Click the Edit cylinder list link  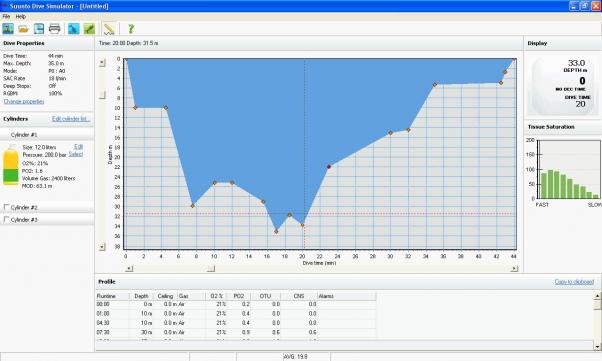pyautogui.click(x=71, y=119)
